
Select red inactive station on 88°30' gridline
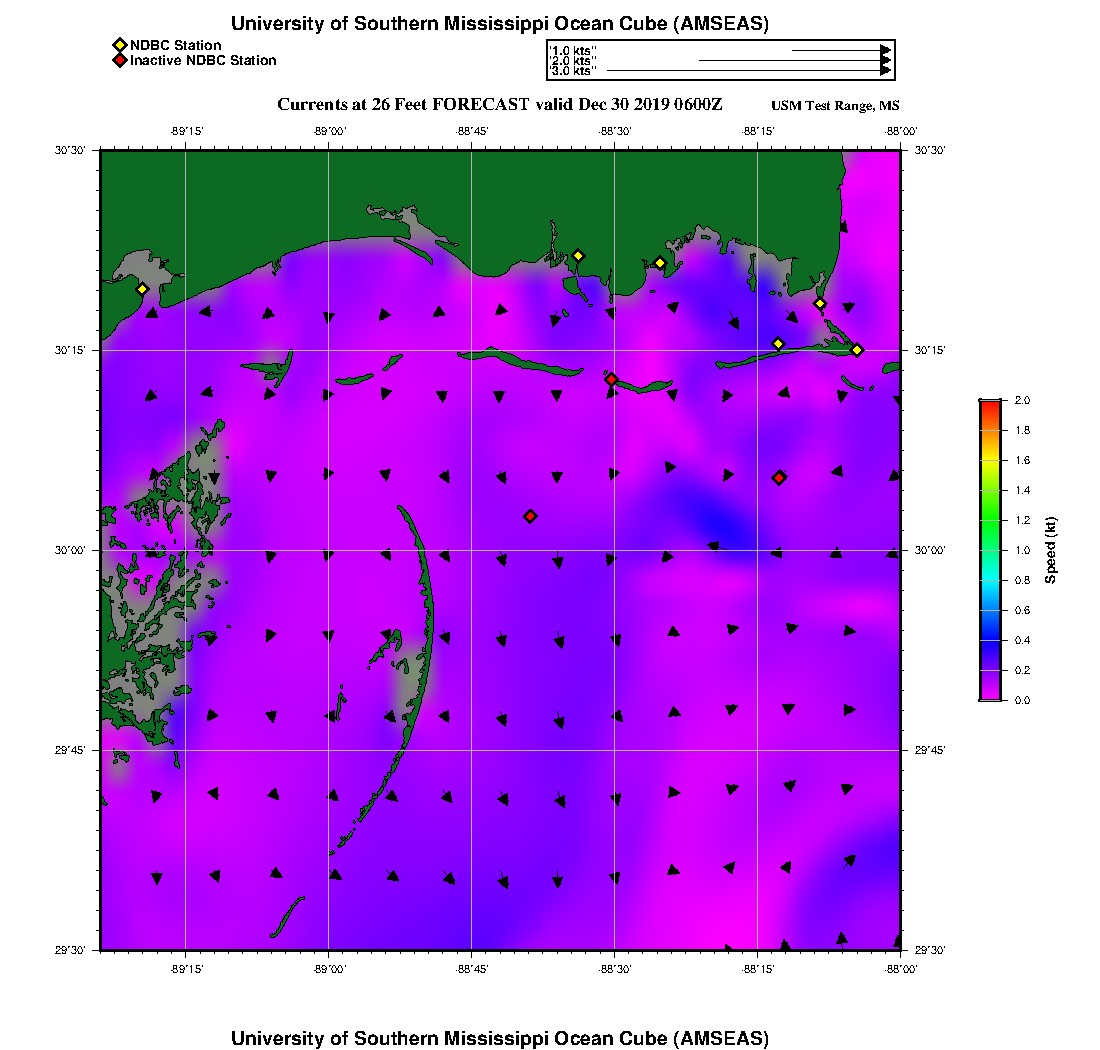pyautogui.click(x=611, y=379)
